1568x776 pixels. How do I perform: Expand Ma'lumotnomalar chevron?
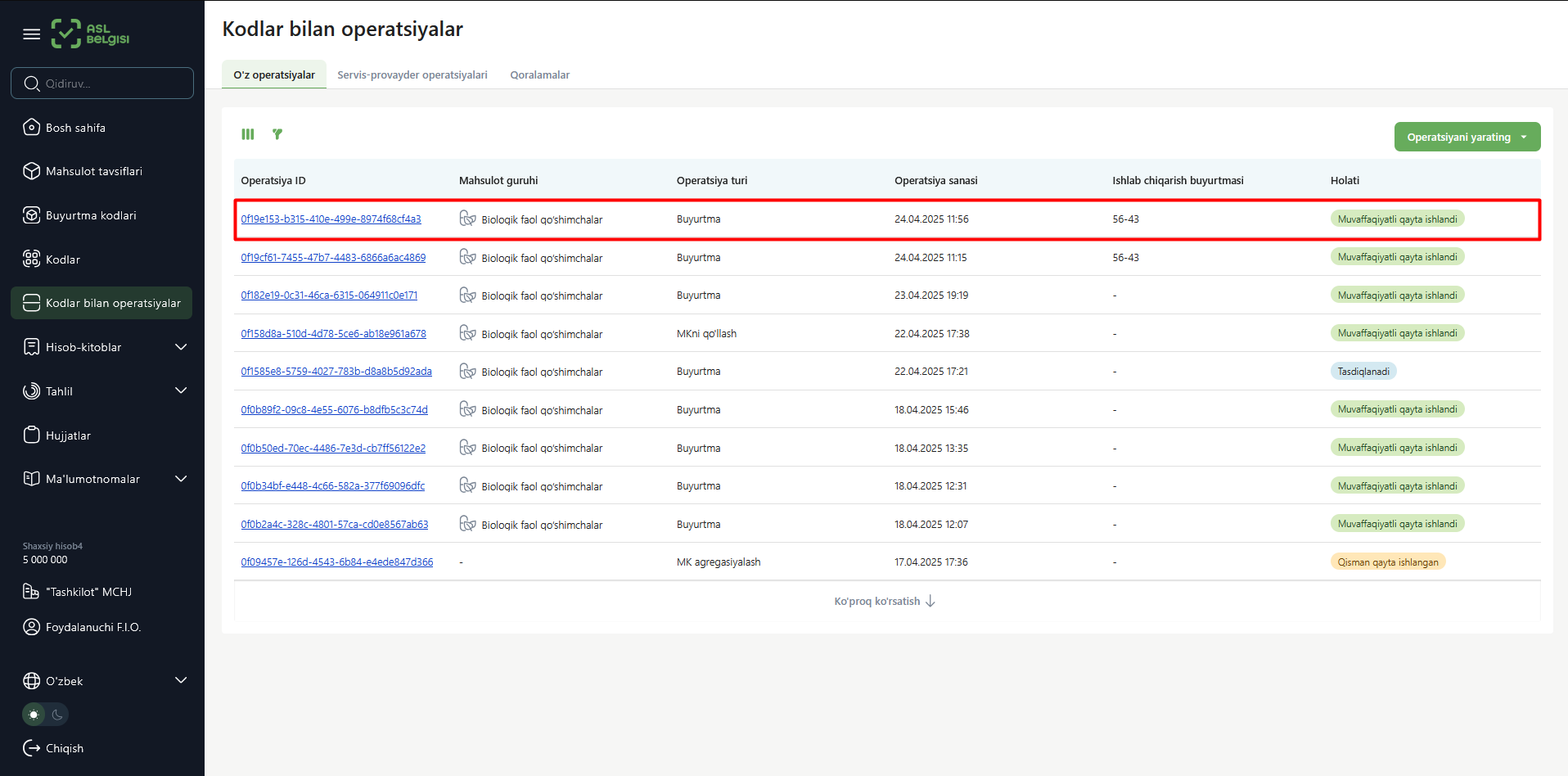tap(181, 479)
